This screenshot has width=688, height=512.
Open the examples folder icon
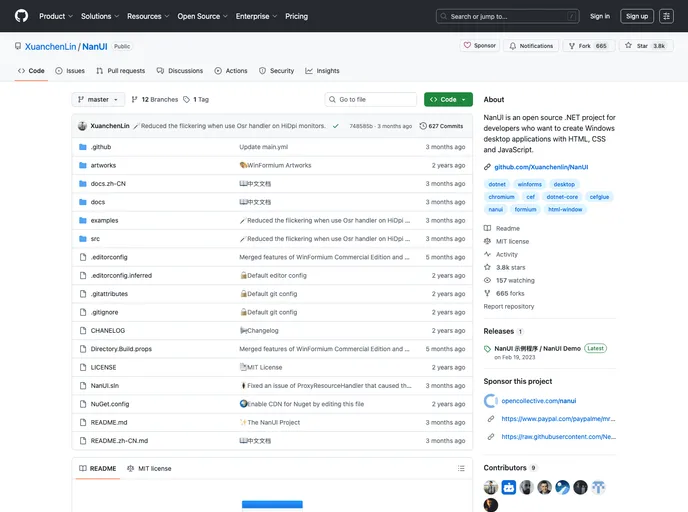coord(82,221)
